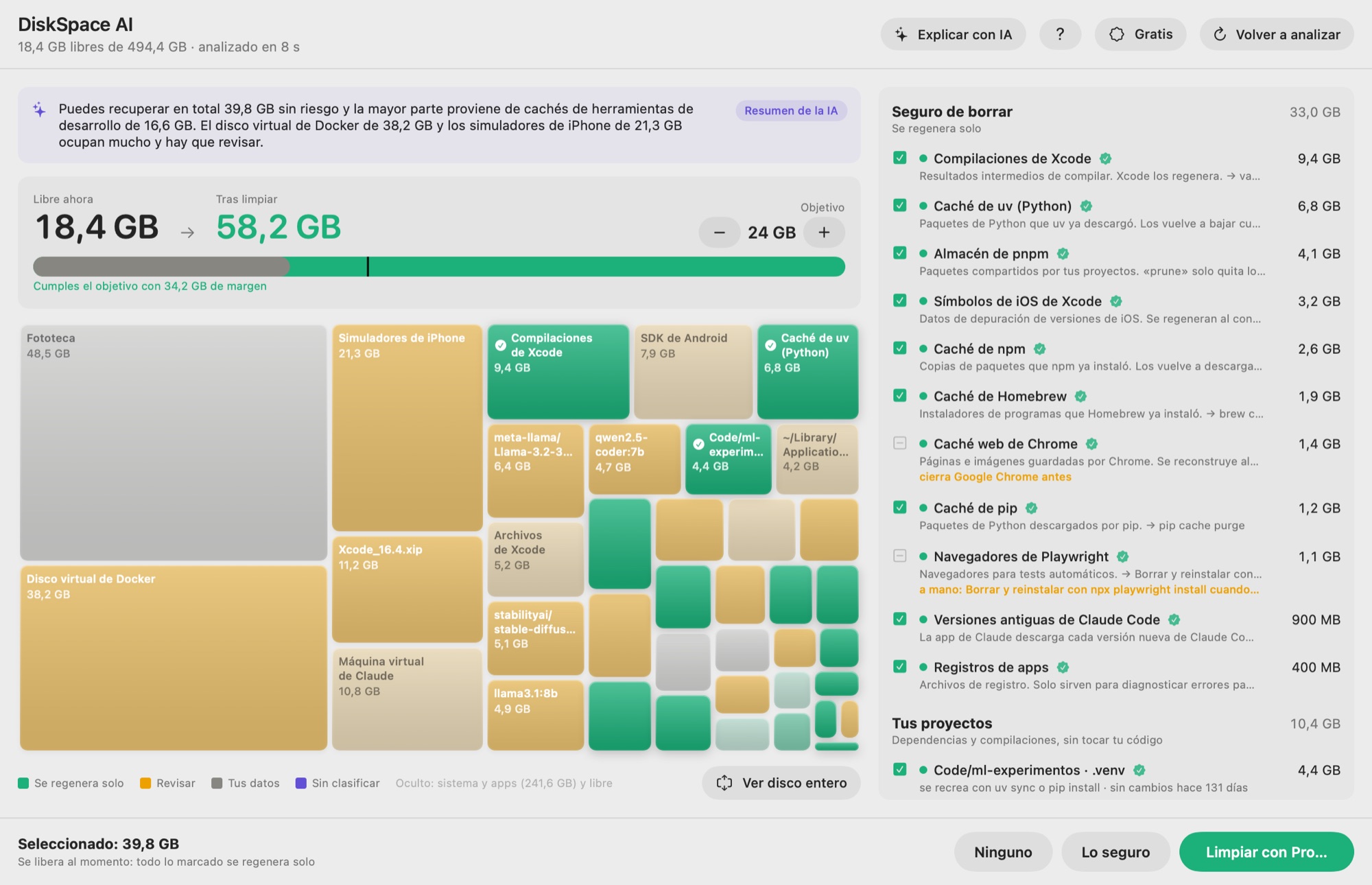1372x885 pixels.
Task: Select the Disco virtual de Docker tile
Action: (x=174, y=658)
